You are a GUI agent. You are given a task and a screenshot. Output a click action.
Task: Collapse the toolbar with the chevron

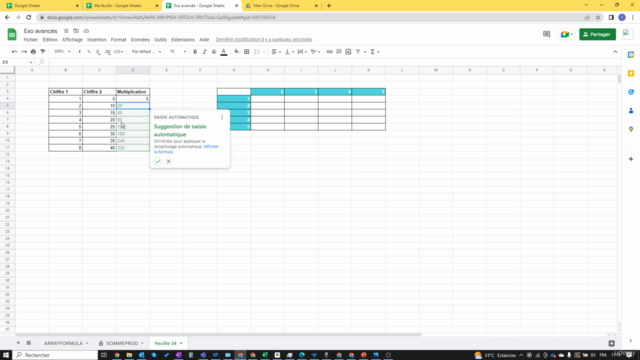click(x=615, y=52)
